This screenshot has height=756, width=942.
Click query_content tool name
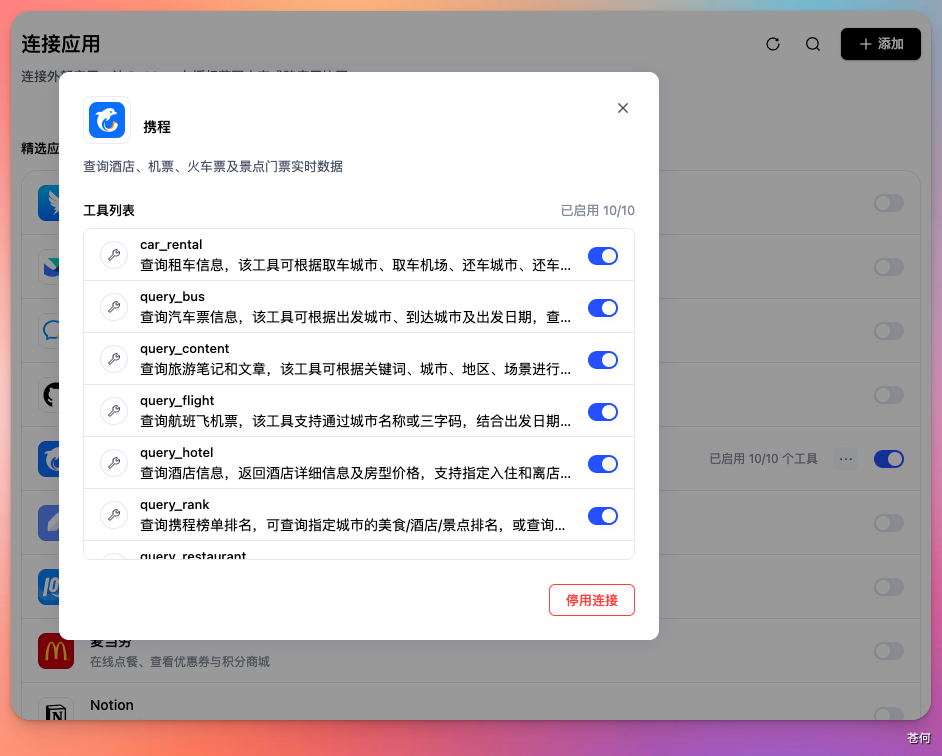pyautogui.click(x=184, y=349)
